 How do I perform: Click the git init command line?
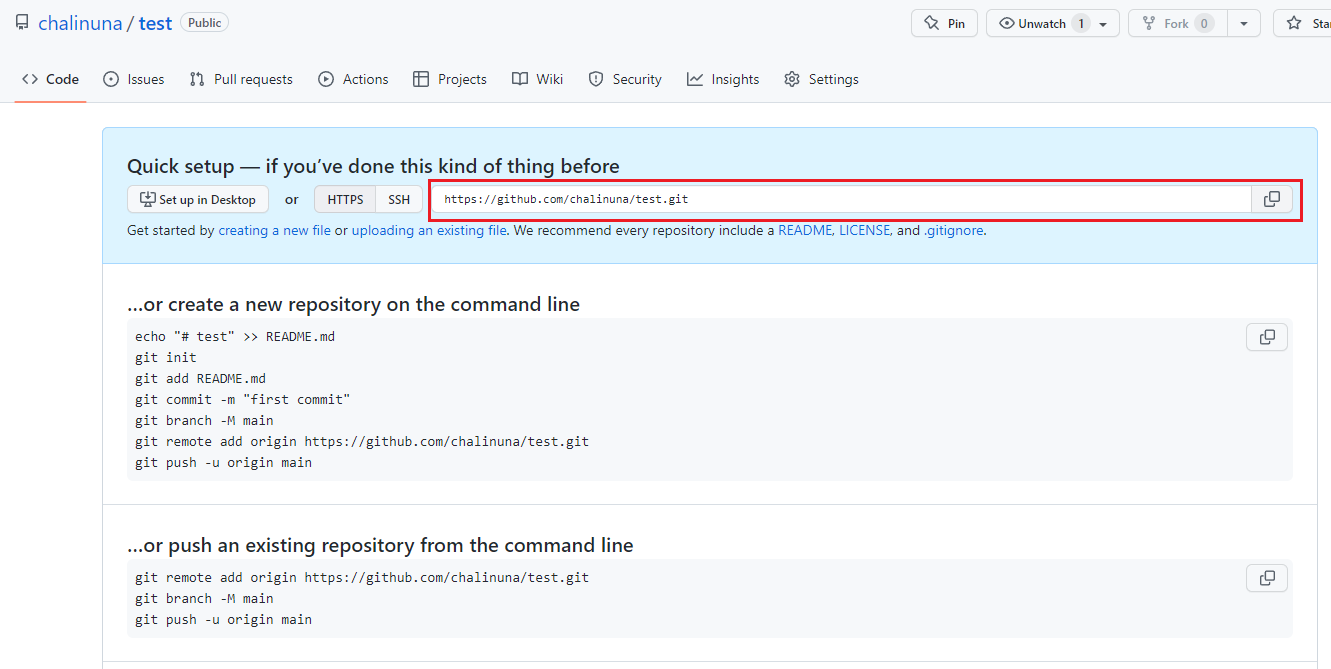(166, 358)
